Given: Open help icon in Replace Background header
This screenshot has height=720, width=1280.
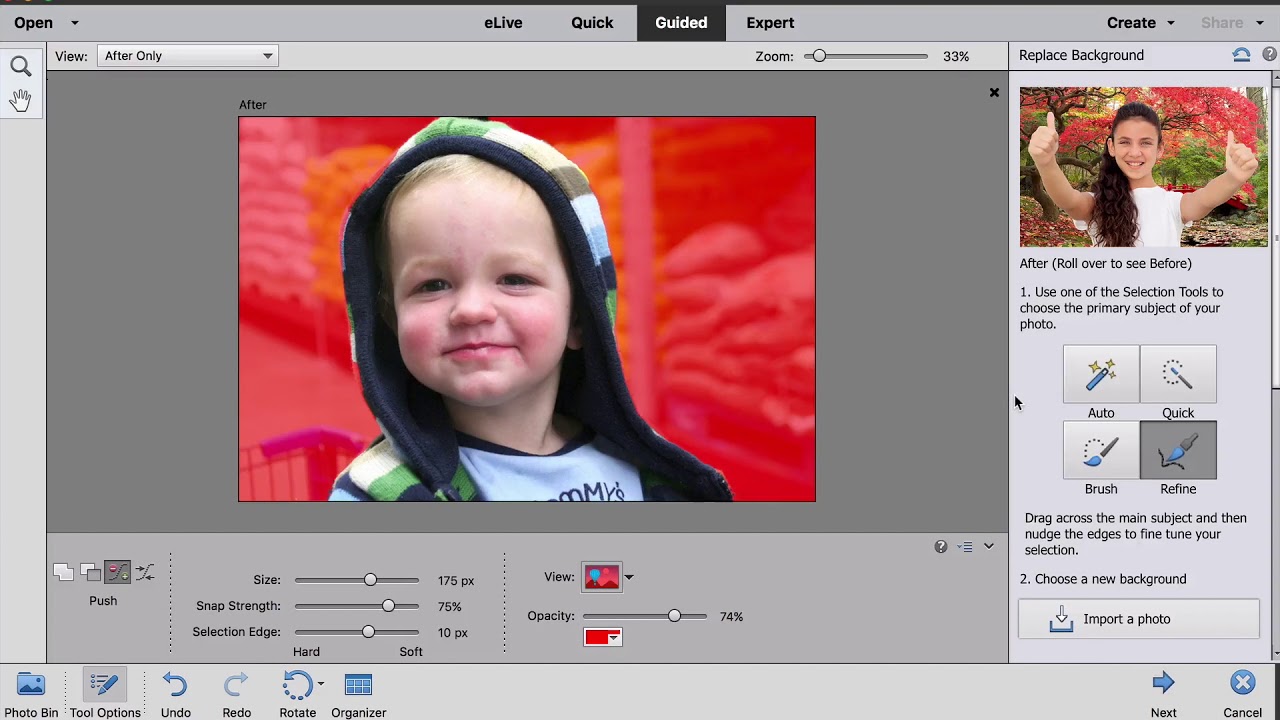Looking at the screenshot, I should (x=1269, y=55).
